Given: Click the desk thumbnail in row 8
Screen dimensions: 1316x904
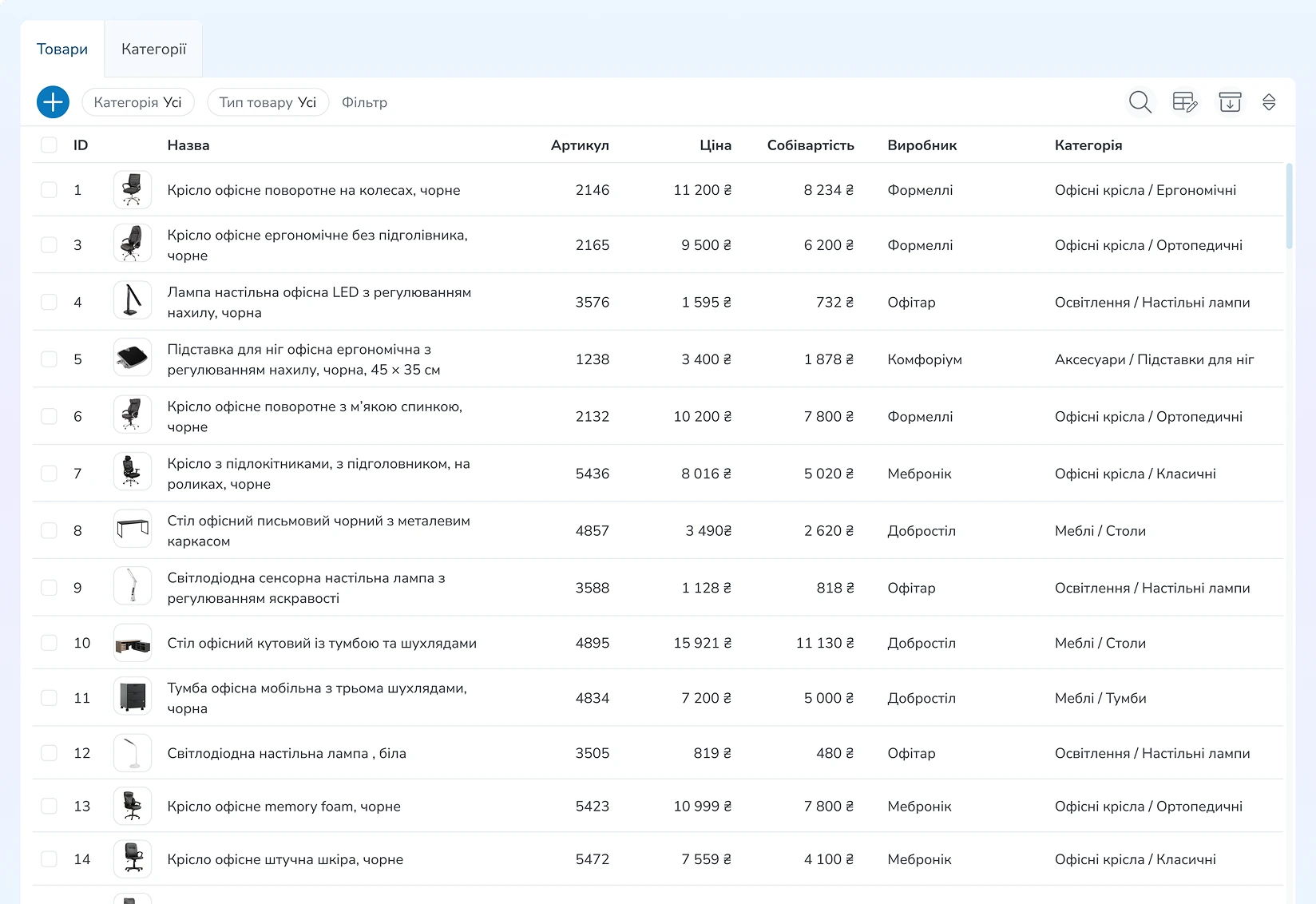Looking at the screenshot, I should 133,529.
